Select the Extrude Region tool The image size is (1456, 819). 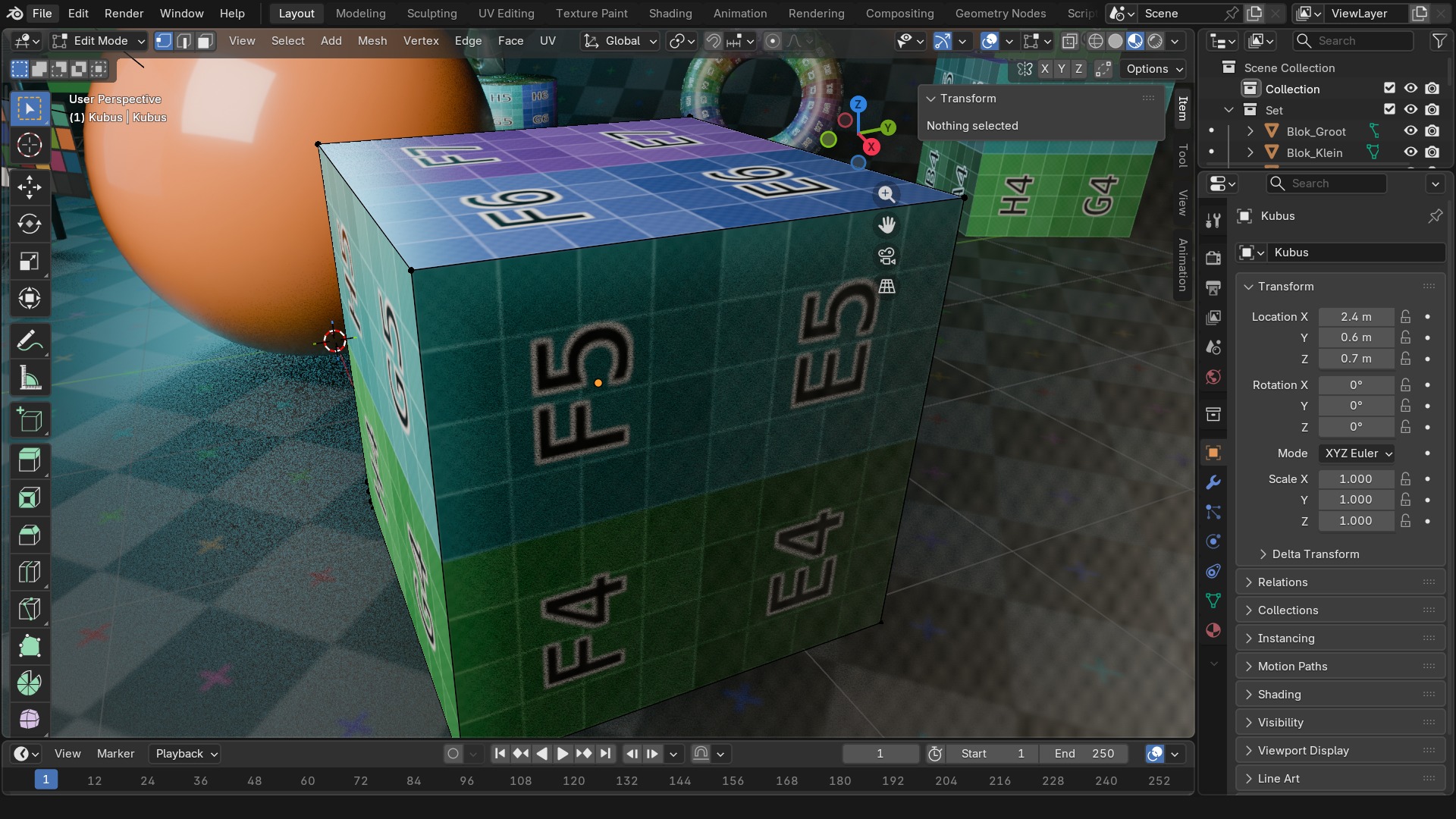[x=30, y=460]
